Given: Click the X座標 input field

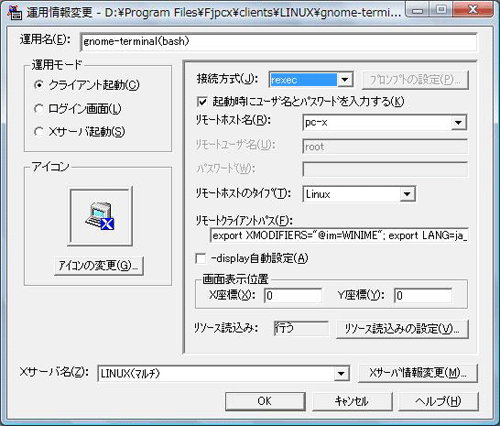Looking at the screenshot, I should [x=293, y=296].
